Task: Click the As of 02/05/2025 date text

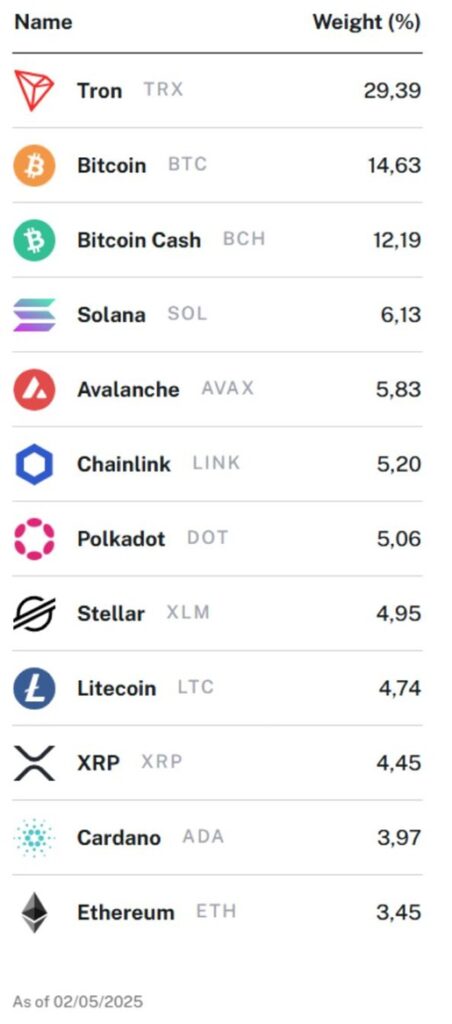Action: [x=78, y=1002]
